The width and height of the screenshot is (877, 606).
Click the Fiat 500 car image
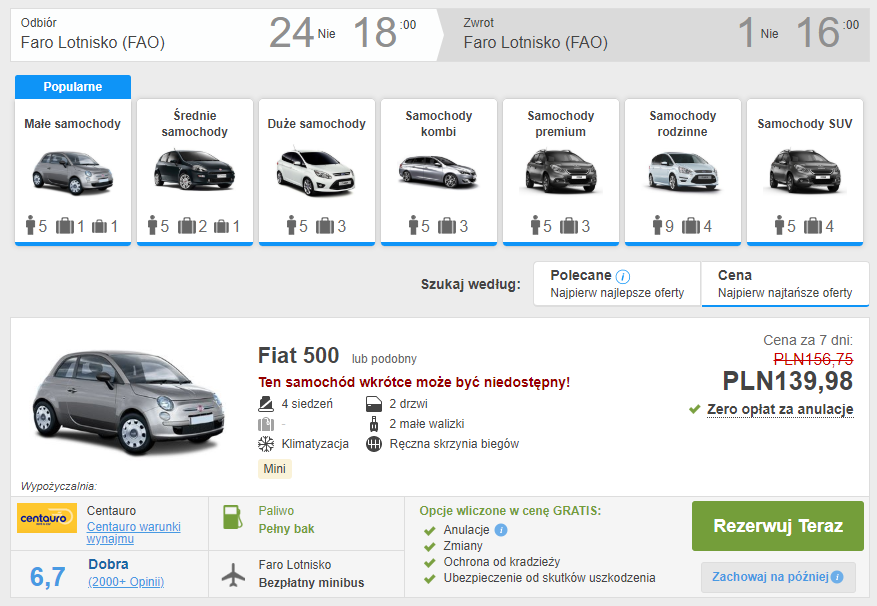point(129,403)
